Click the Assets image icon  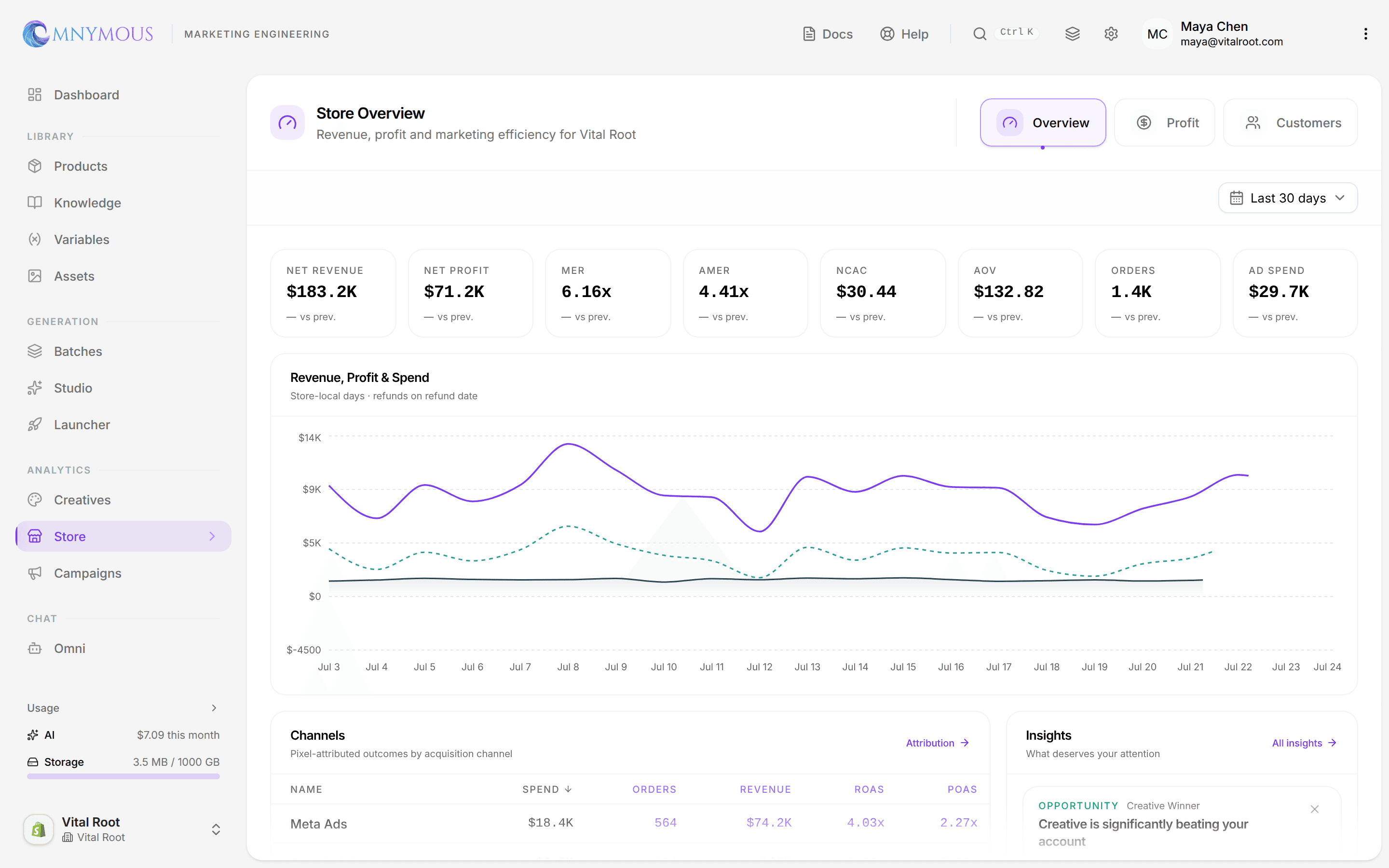point(35,276)
